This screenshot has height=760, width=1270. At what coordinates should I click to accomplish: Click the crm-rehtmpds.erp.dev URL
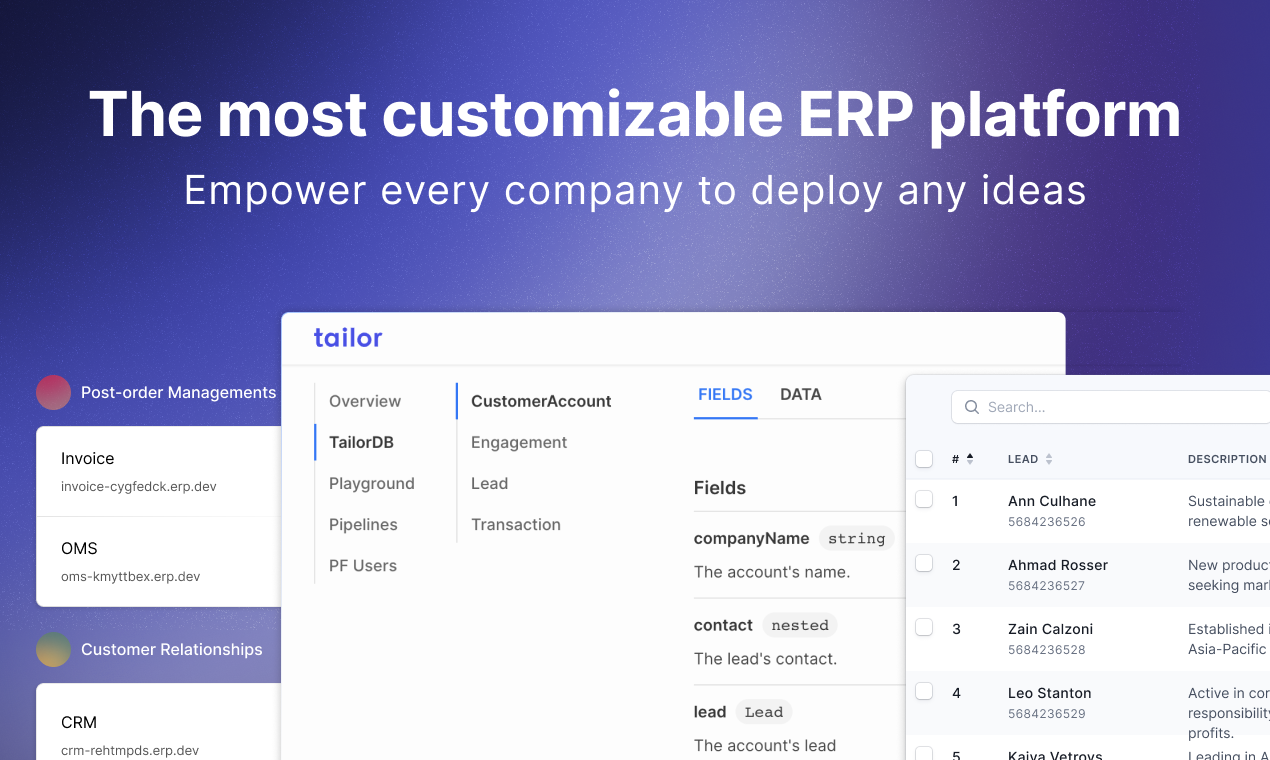click(x=130, y=751)
